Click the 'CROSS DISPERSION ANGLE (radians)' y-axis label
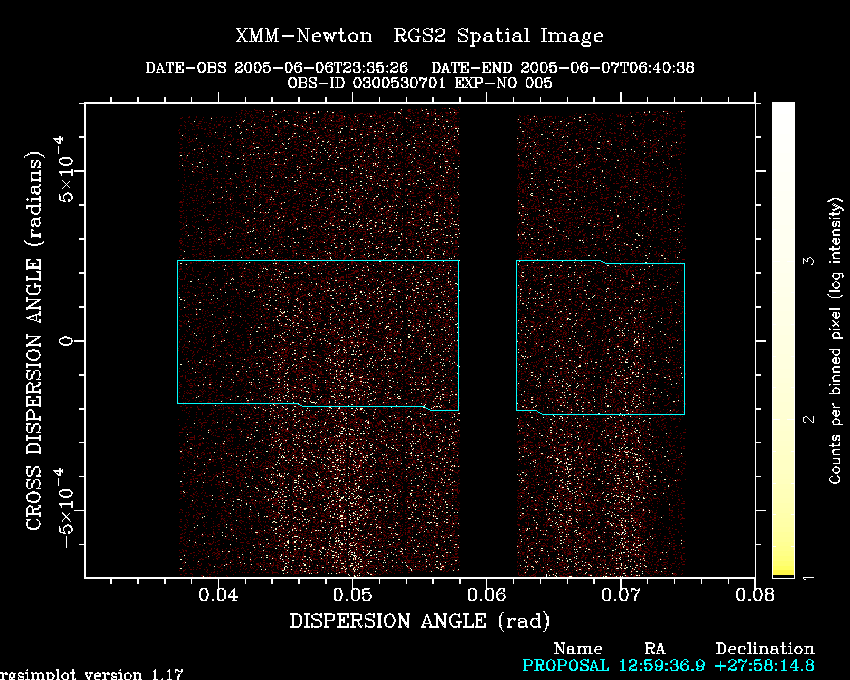 [35, 341]
